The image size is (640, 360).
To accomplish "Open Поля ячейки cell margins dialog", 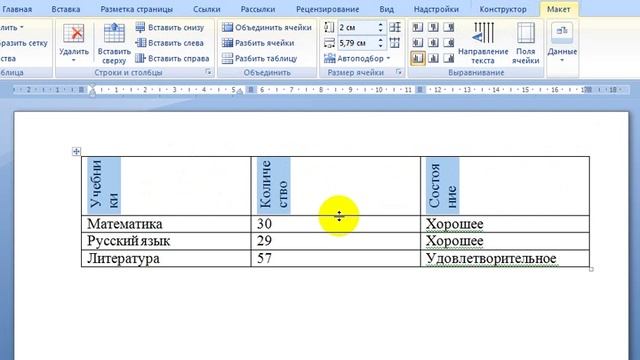I will pos(526,44).
